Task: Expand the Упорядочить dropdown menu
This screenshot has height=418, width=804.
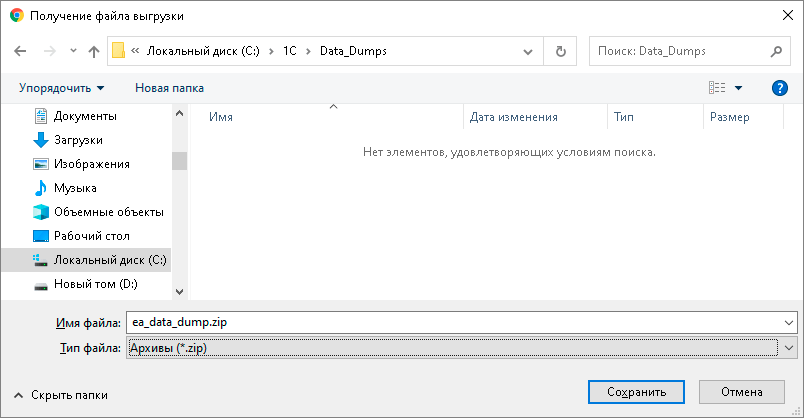Action: coord(61,88)
